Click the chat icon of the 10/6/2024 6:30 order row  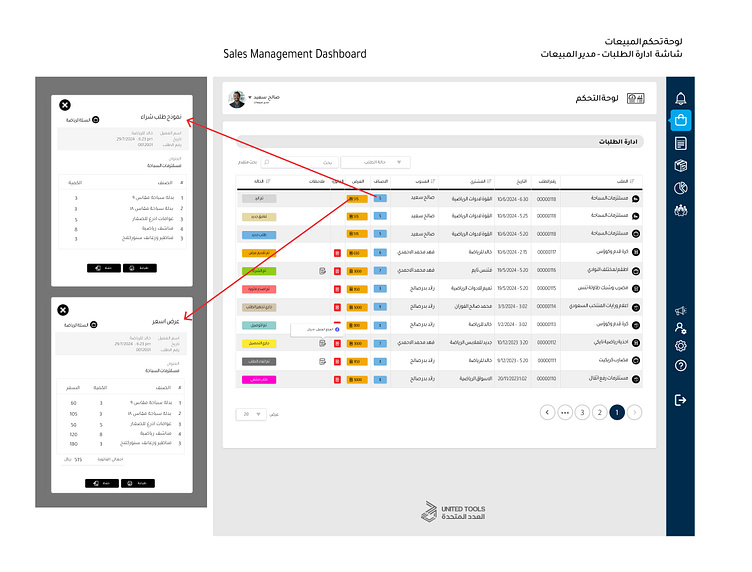tap(635, 198)
